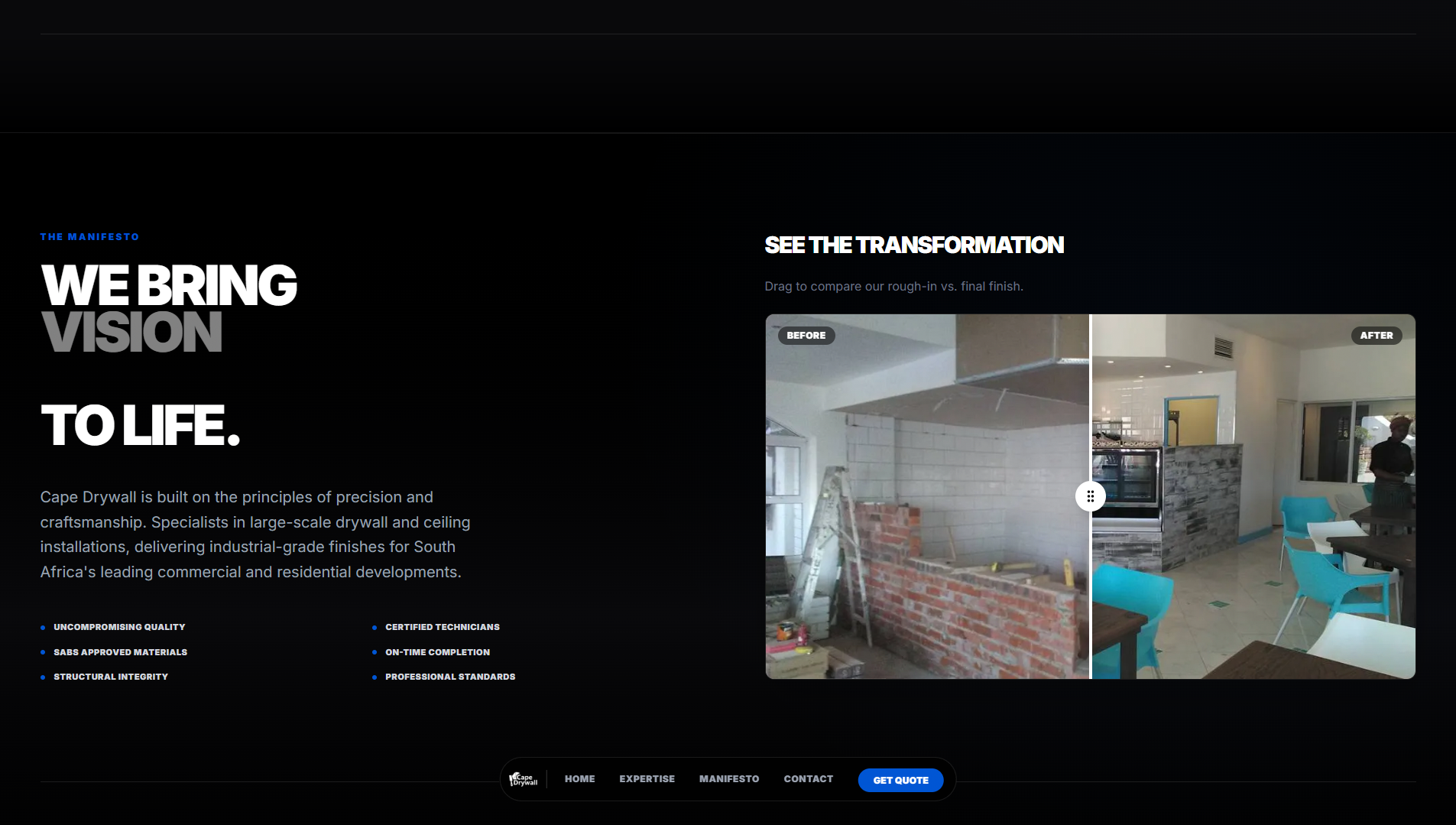
Task: Click the 'Uncompromising Quality' bullet item
Action: click(x=119, y=627)
